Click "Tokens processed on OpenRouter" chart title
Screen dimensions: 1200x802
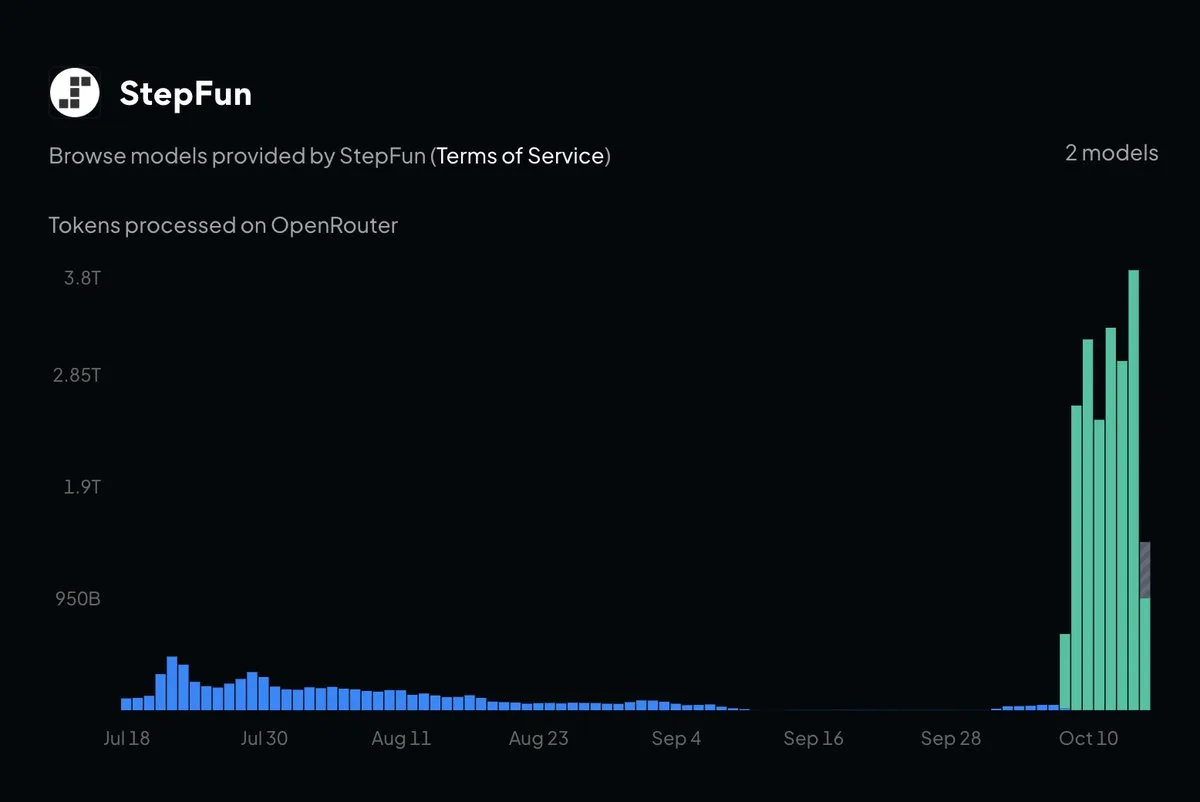click(x=223, y=225)
